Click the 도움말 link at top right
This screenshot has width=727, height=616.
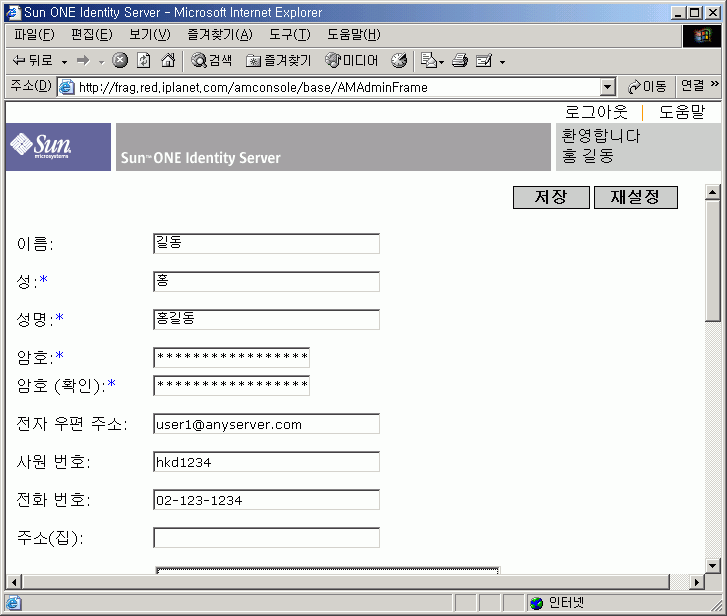[x=682, y=112]
